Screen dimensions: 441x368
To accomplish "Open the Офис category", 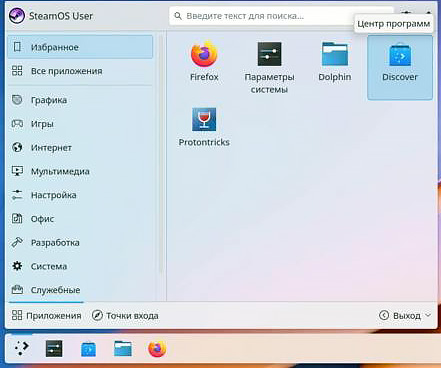I will pos(80,219).
